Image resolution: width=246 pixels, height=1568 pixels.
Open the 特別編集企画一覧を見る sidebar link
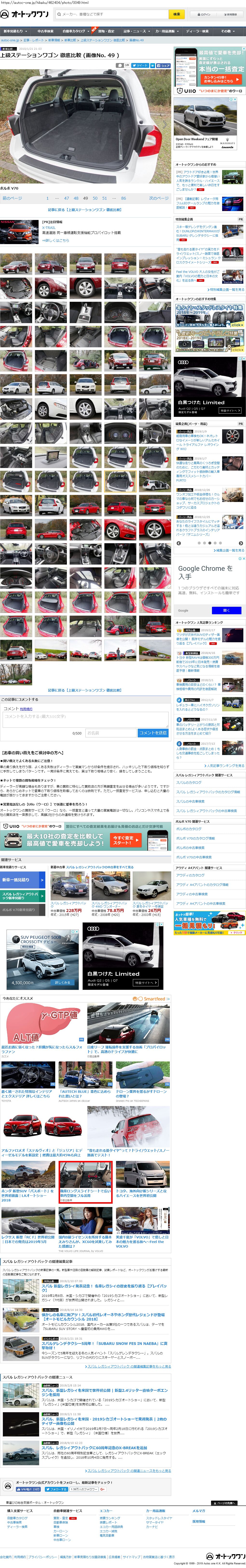(226, 290)
